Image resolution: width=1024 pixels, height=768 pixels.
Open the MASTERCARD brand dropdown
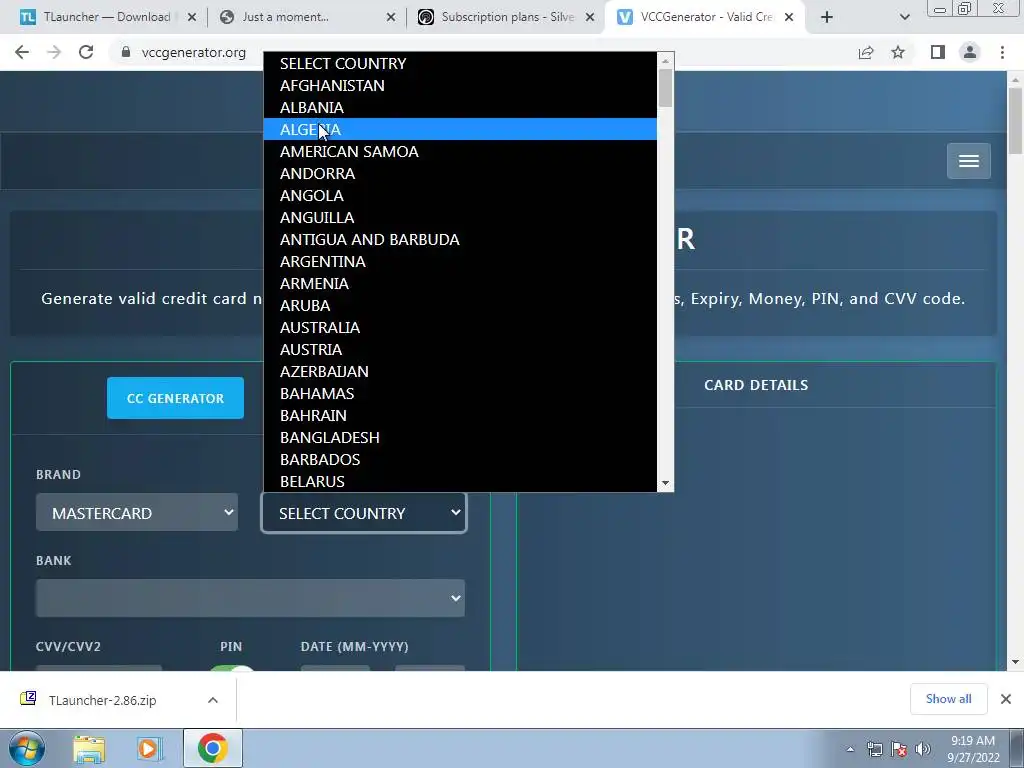(x=137, y=513)
